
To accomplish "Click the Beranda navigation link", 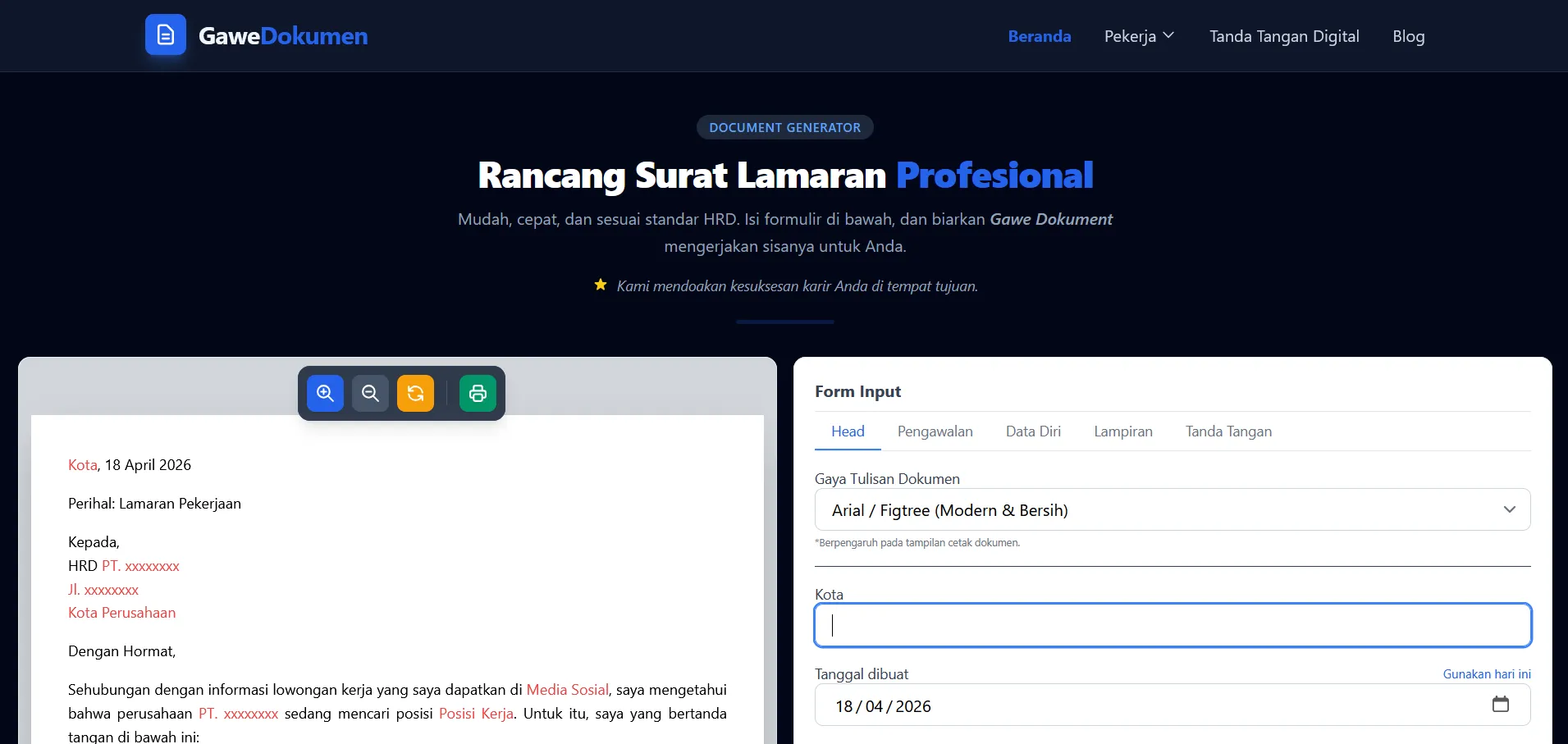I will tap(1039, 36).
